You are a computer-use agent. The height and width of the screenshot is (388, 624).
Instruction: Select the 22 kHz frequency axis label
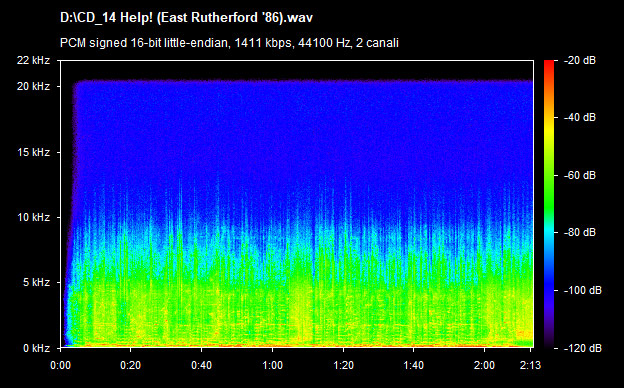tap(33, 60)
